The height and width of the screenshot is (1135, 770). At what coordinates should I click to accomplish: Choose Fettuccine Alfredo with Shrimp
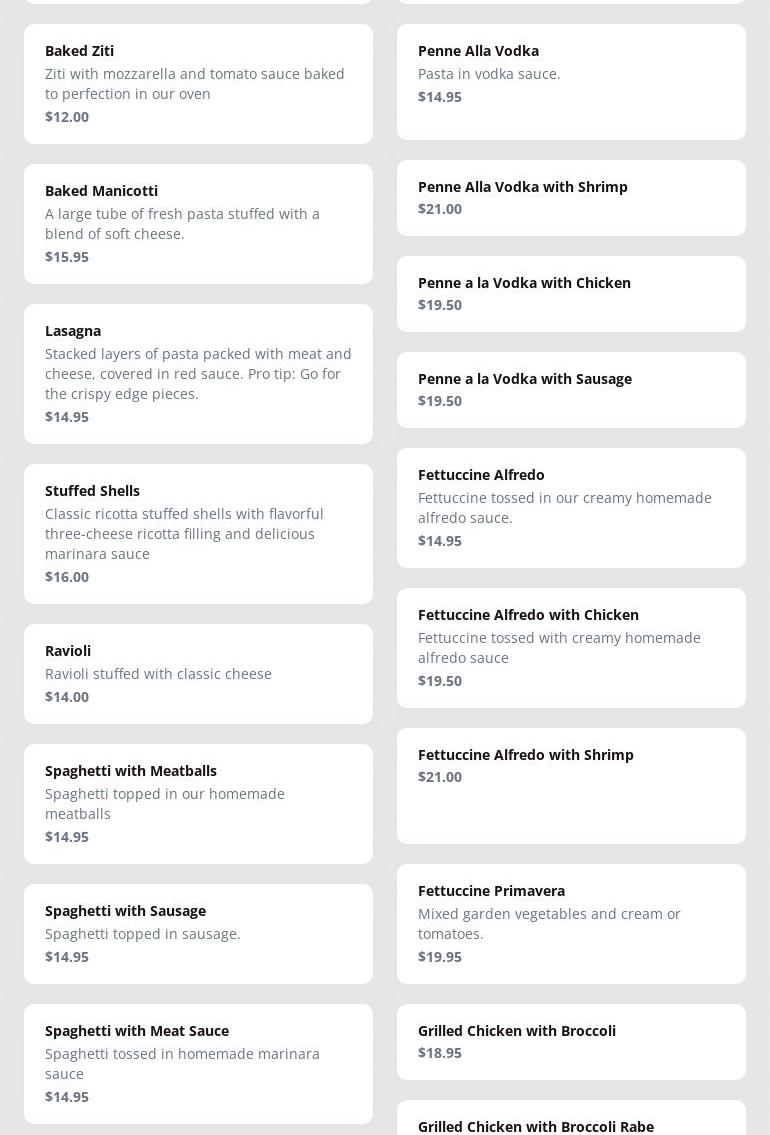571,785
